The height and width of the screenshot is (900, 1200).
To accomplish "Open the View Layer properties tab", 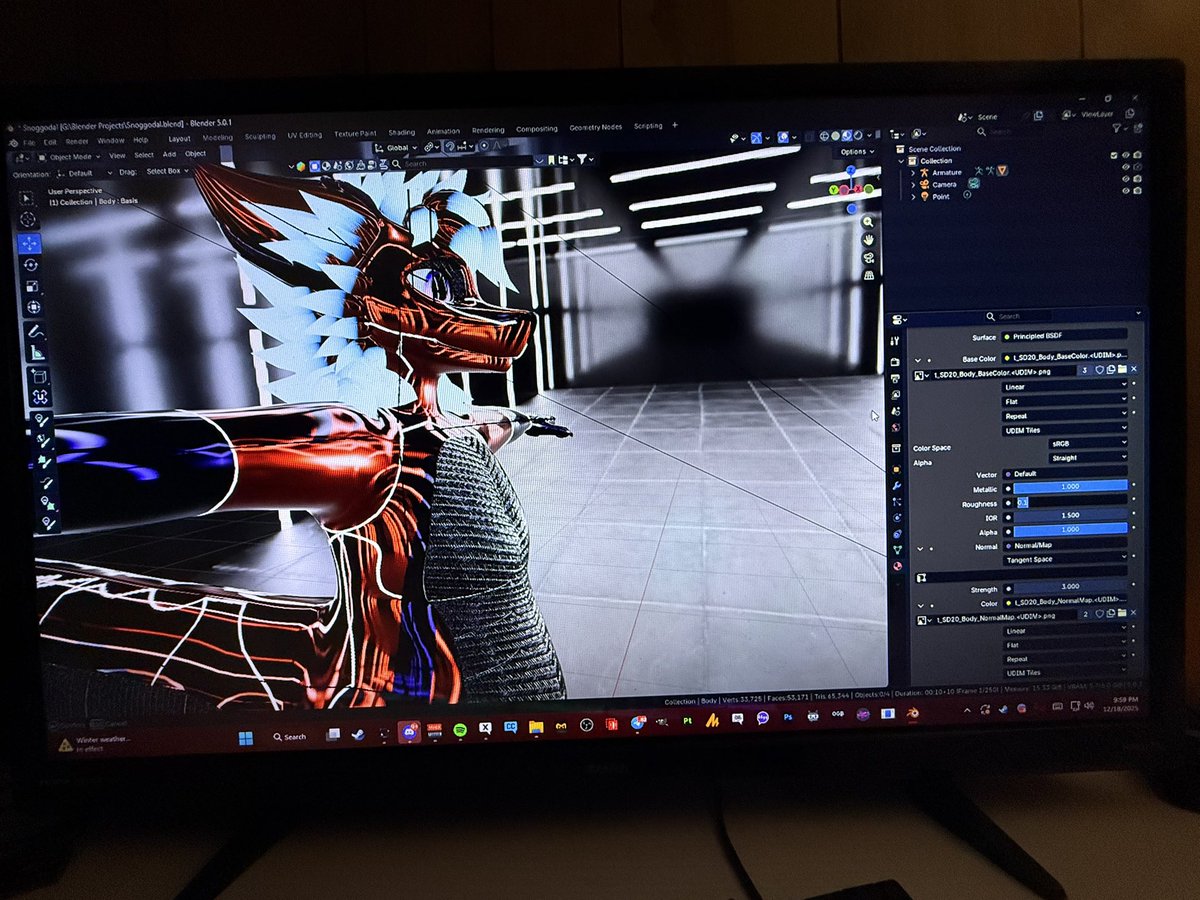I will (x=895, y=394).
